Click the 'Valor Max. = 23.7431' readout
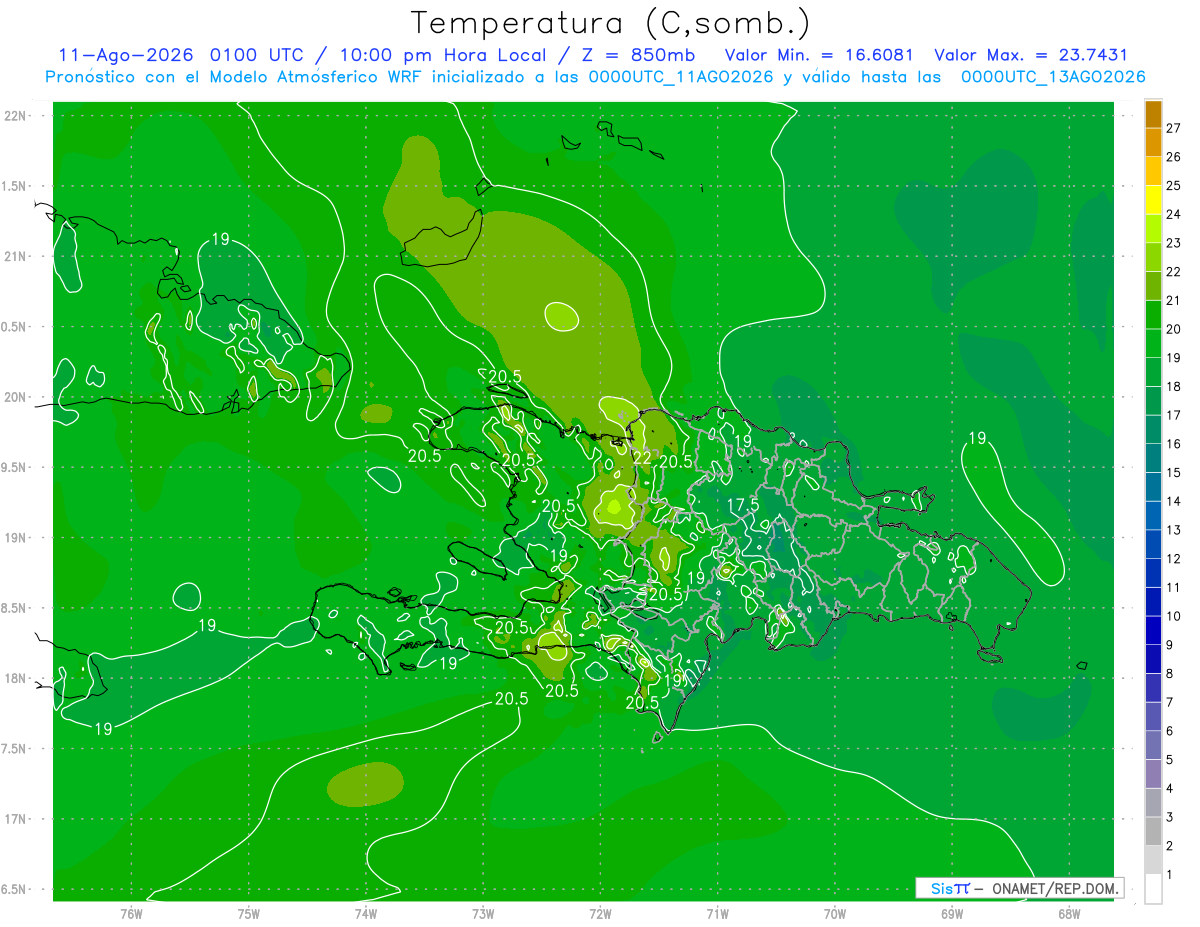The height and width of the screenshot is (927, 1200). 1031,55
